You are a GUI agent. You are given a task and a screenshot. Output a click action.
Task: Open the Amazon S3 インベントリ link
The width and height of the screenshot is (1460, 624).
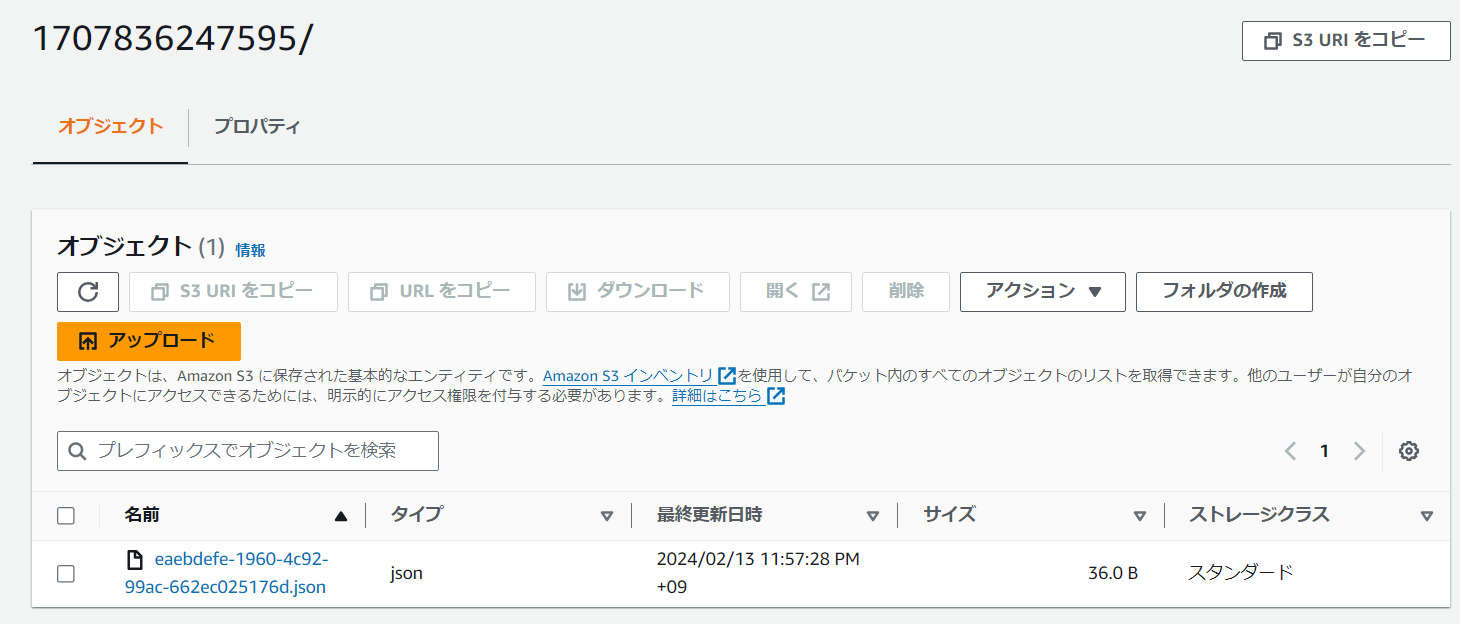coord(628,376)
